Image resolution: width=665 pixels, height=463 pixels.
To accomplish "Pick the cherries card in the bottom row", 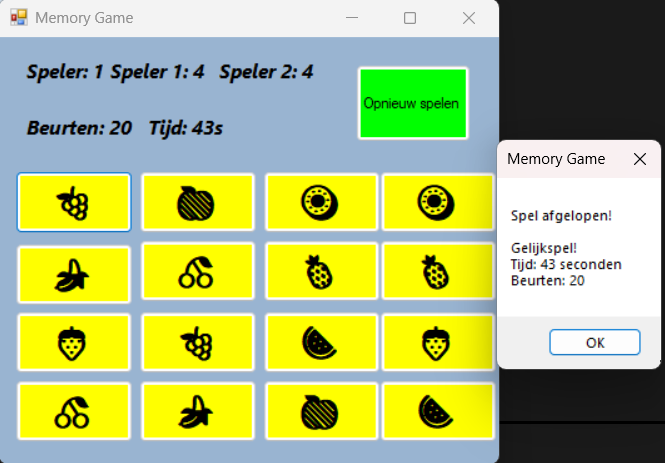I will point(74,411).
